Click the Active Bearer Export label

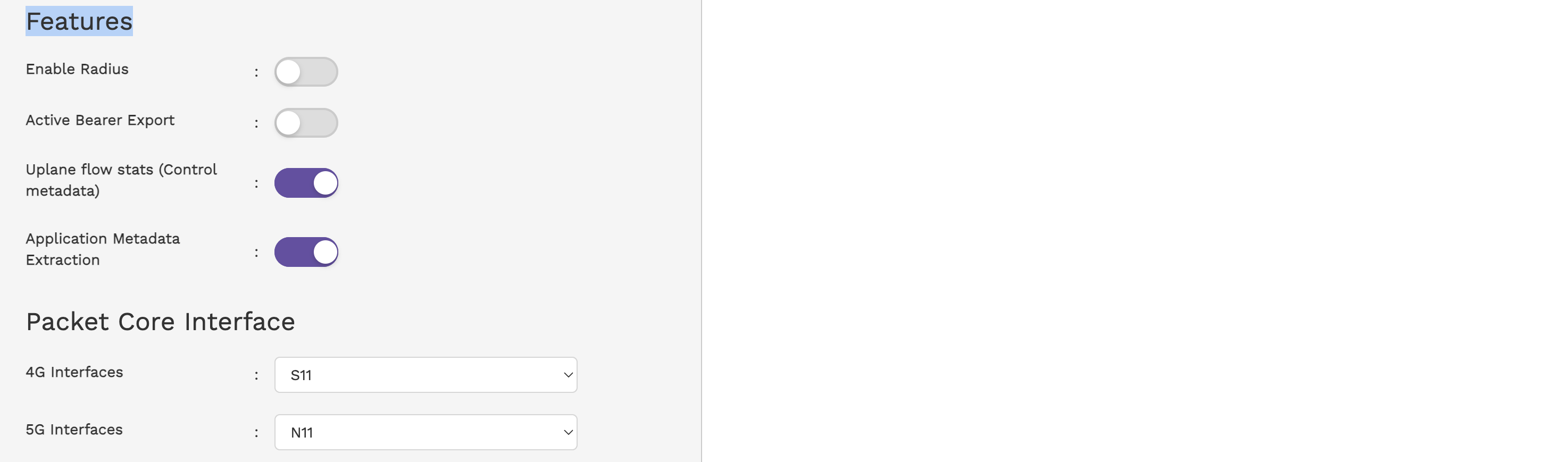tap(100, 121)
